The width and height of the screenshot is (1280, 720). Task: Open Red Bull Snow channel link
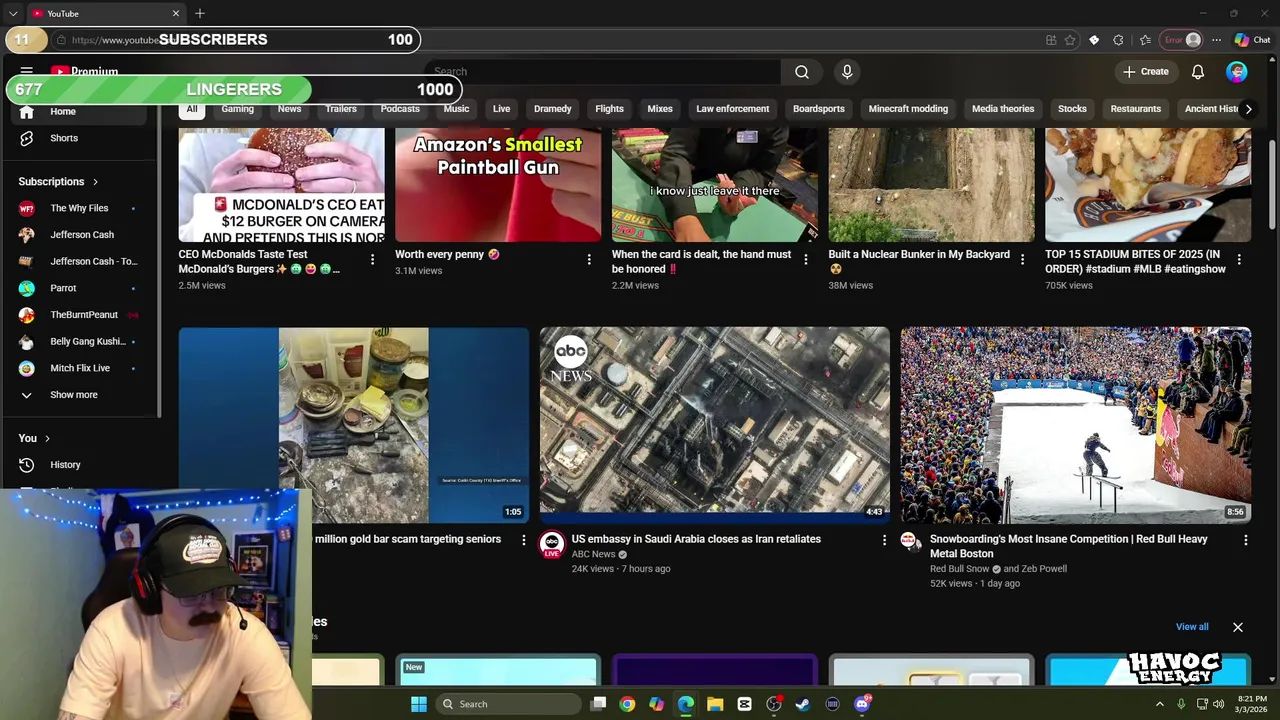point(959,569)
